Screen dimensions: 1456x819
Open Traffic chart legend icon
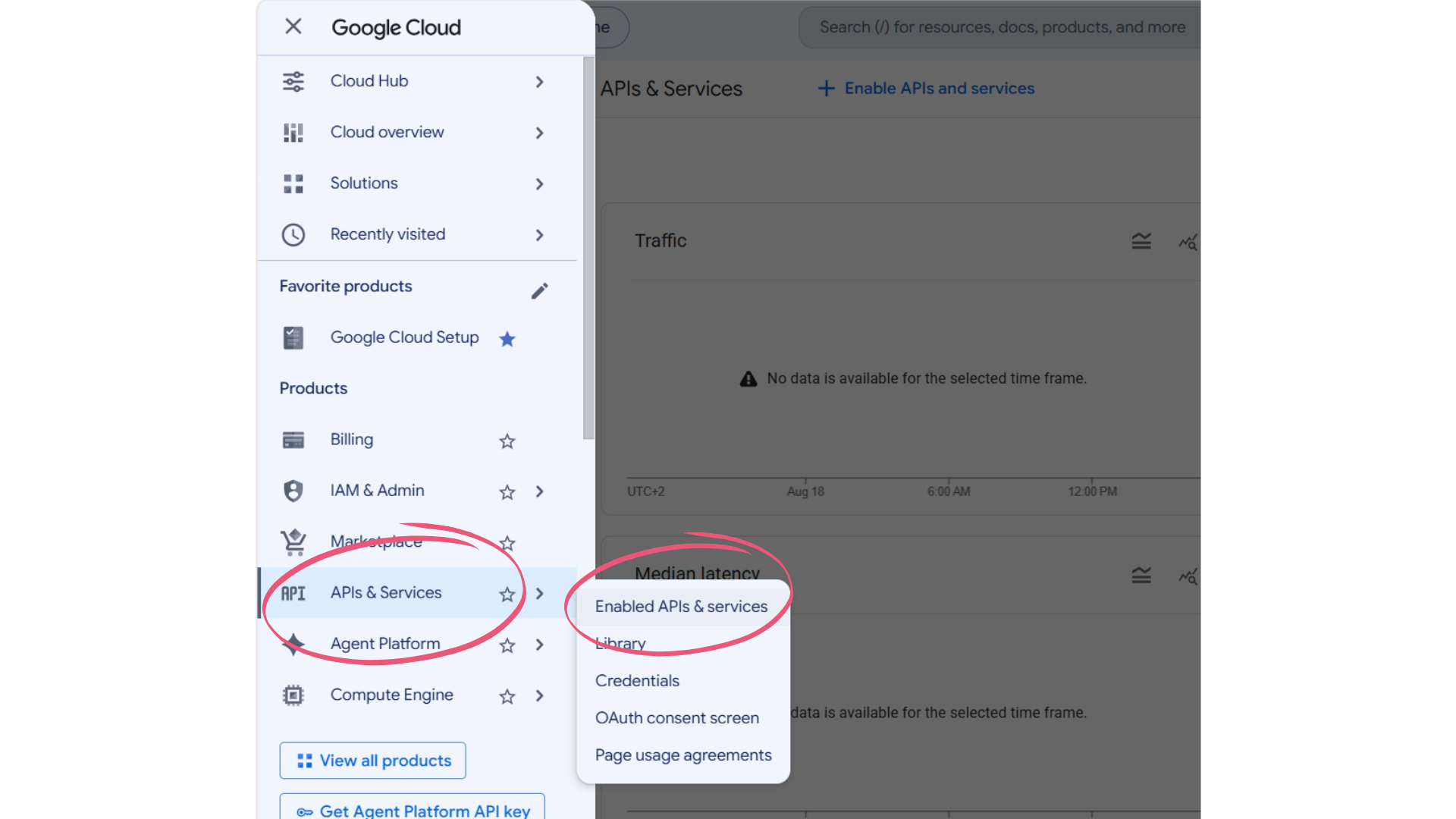click(x=1141, y=241)
